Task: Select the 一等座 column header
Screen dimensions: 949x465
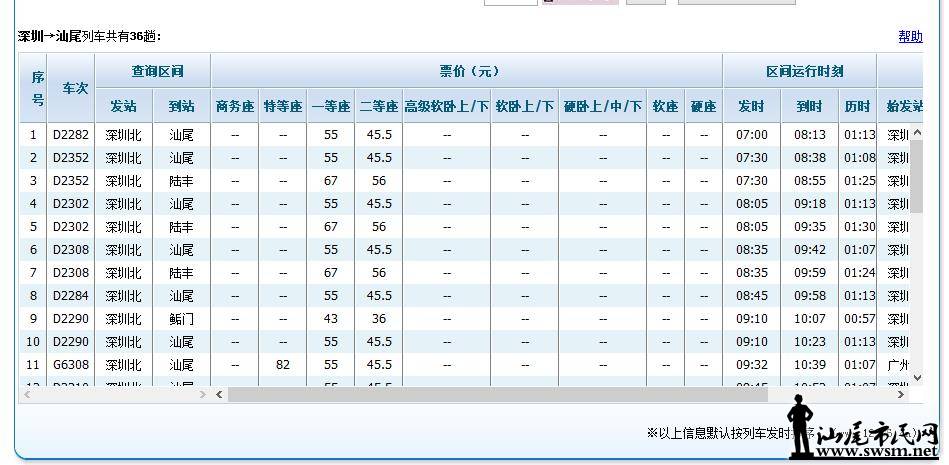Action: (331, 106)
